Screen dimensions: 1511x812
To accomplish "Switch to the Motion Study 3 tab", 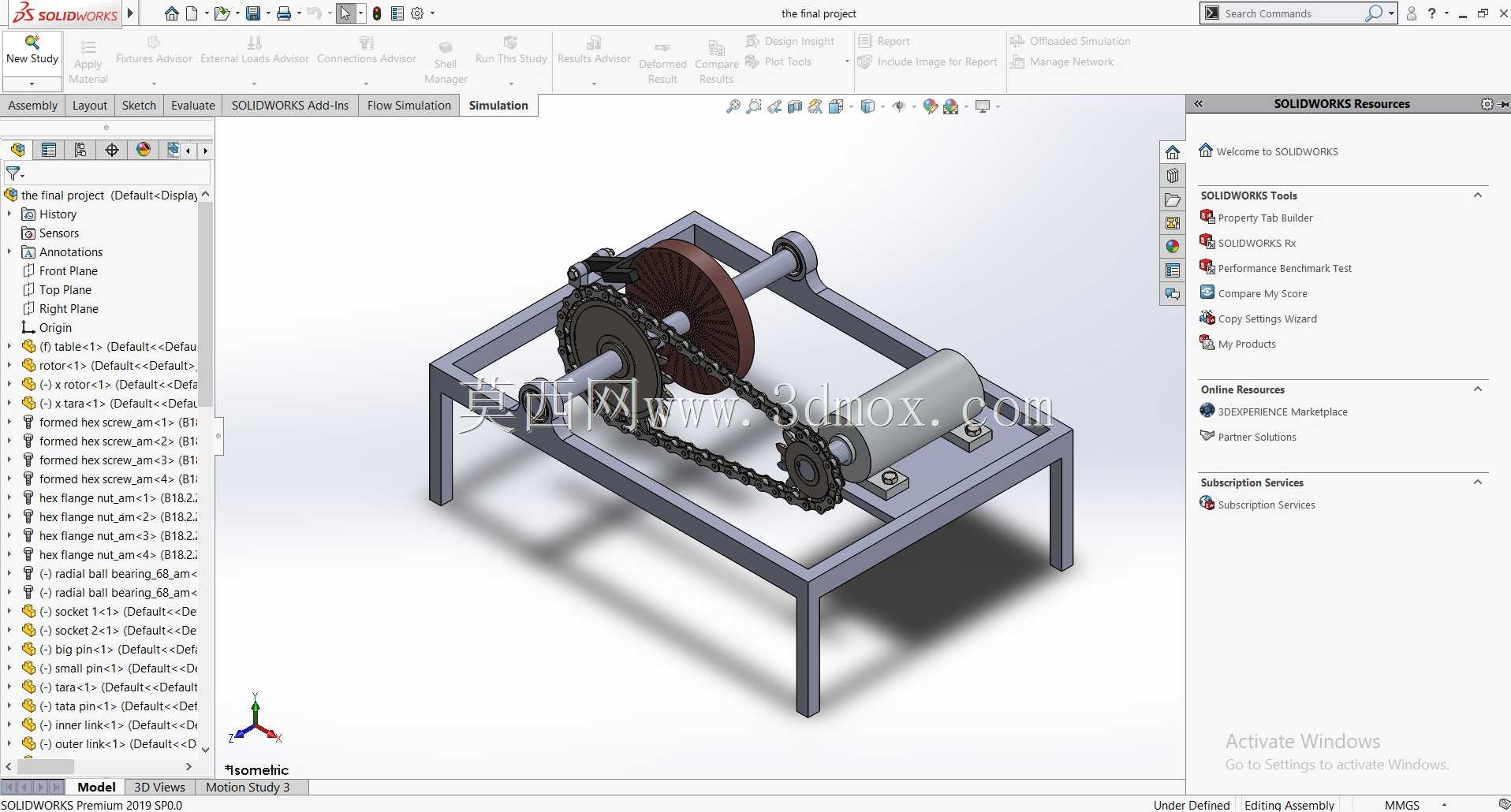I will click(248, 787).
